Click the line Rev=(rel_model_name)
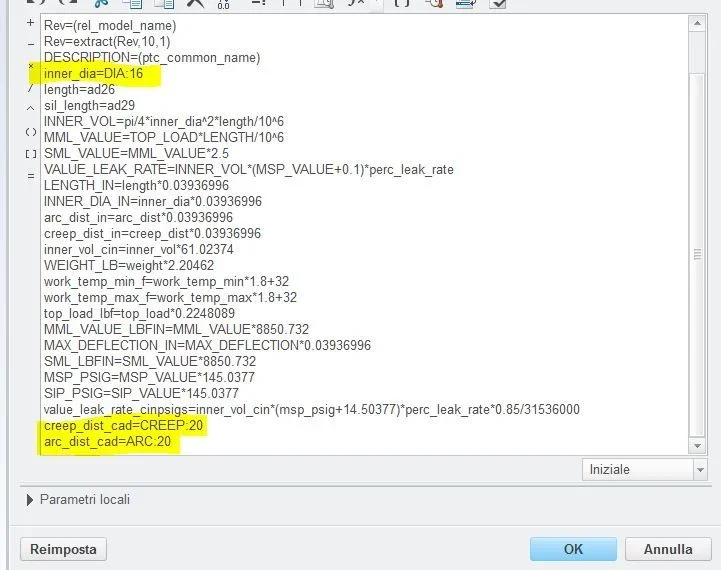Viewport: 721px width, 570px height. click(110, 26)
